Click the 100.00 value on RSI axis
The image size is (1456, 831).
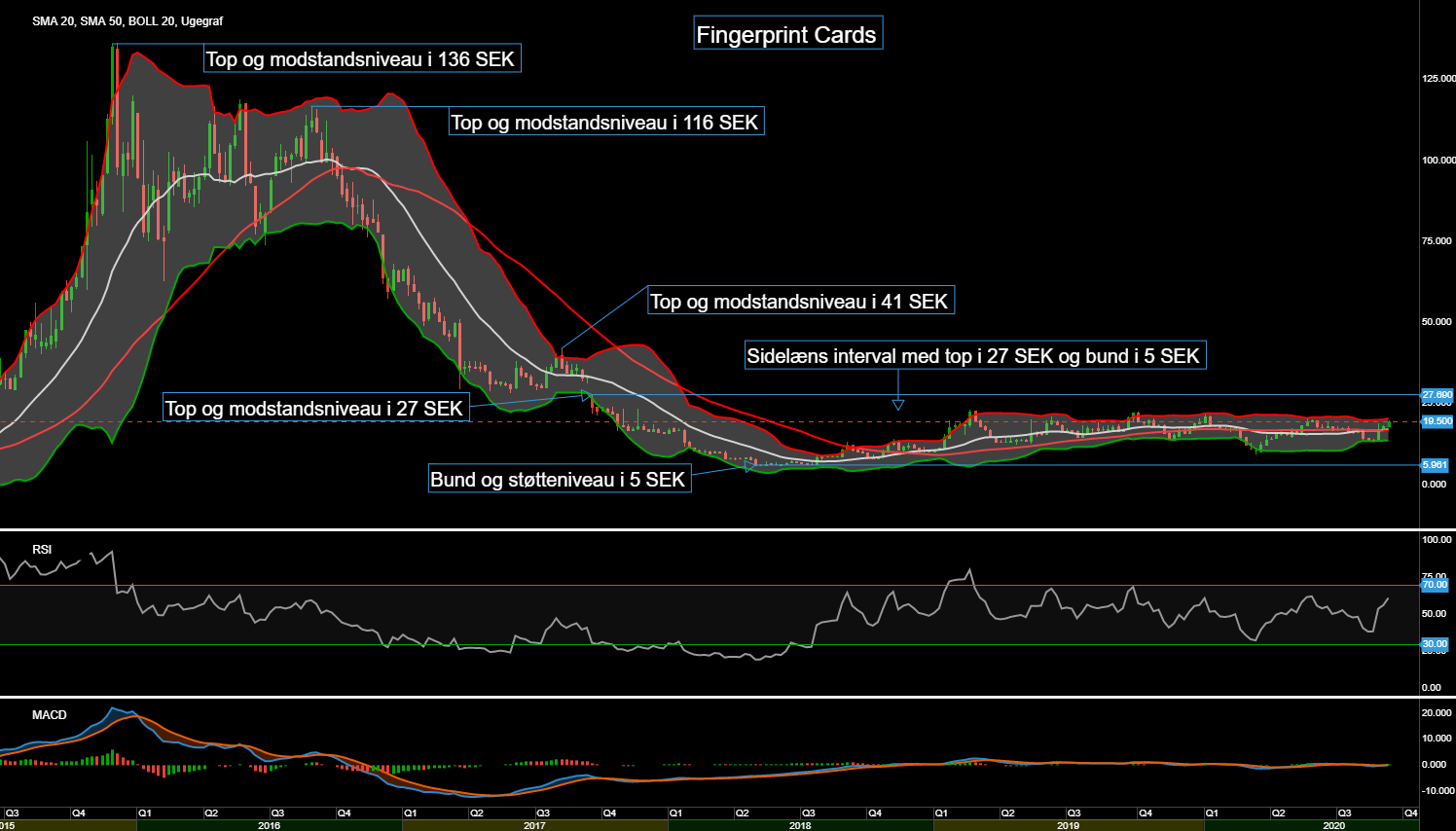[x=1437, y=539]
